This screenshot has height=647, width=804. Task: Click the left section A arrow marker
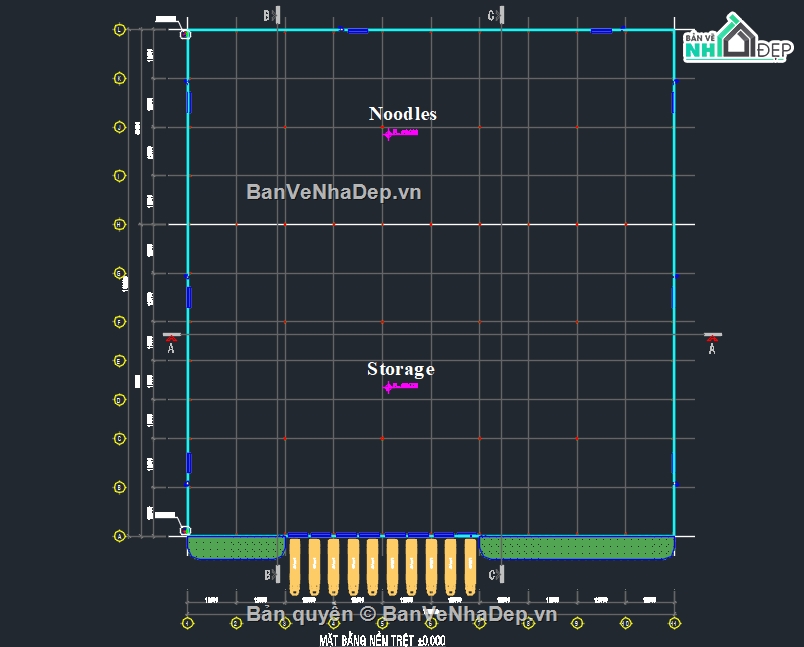(171, 342)
